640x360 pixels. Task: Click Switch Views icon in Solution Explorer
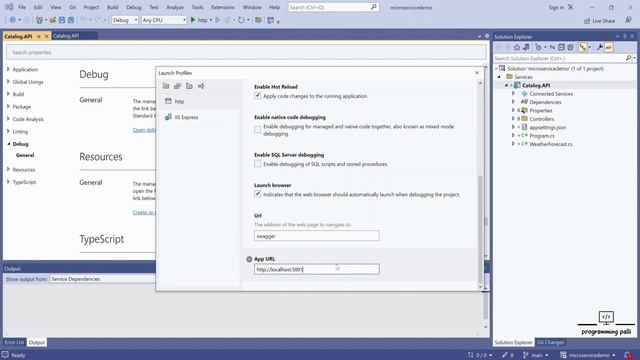click(x=526, y=47)
